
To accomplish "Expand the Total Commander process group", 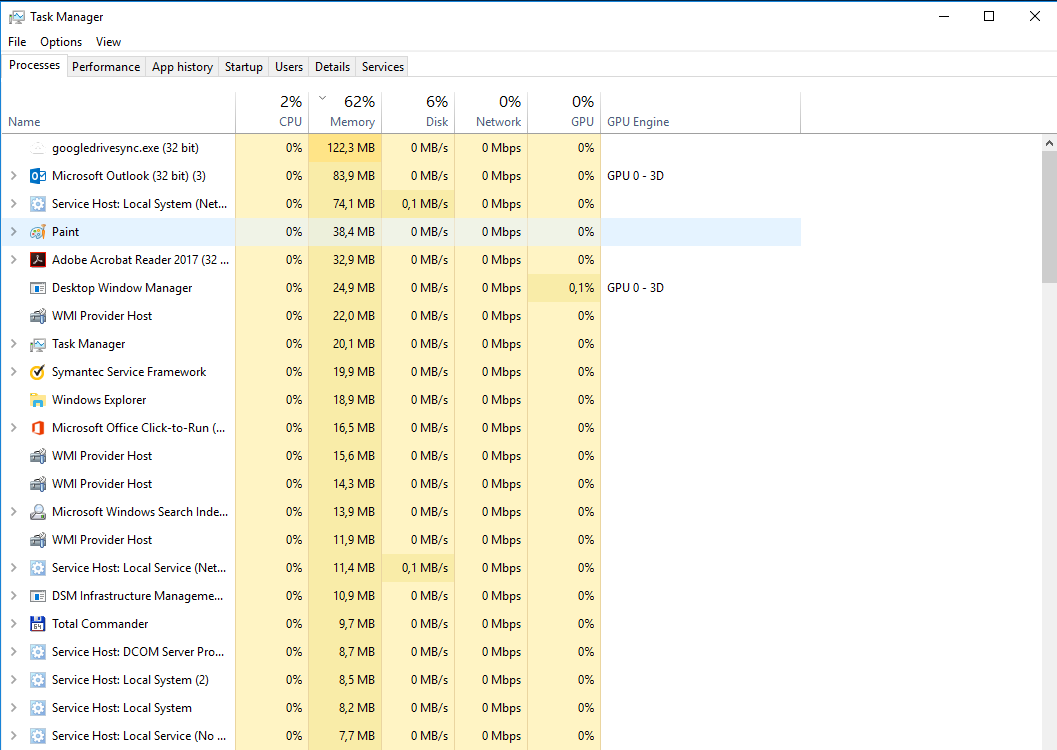I will coord(13,624).
